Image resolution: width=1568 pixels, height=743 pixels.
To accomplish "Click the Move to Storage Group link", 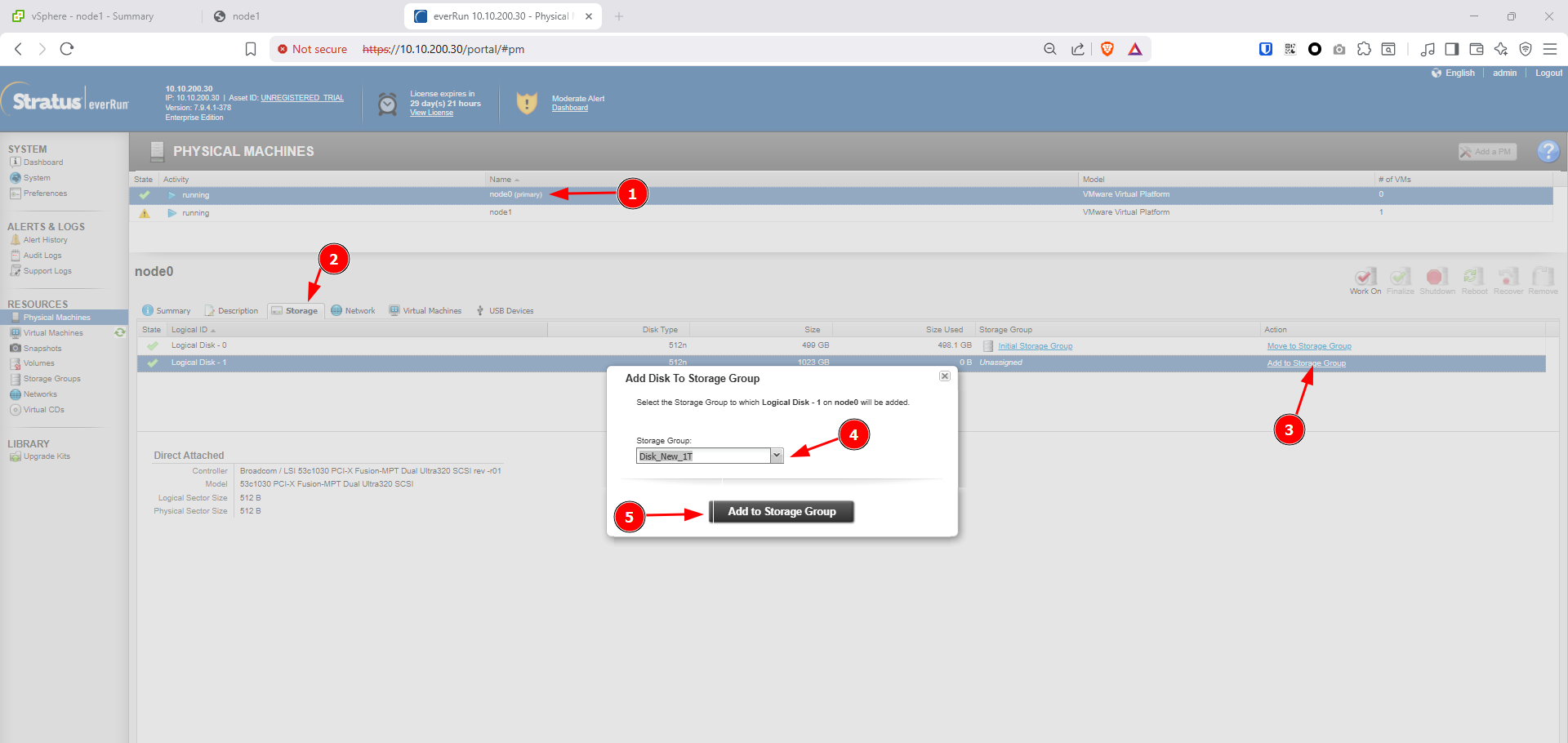I will click(x=1308, y=346).
